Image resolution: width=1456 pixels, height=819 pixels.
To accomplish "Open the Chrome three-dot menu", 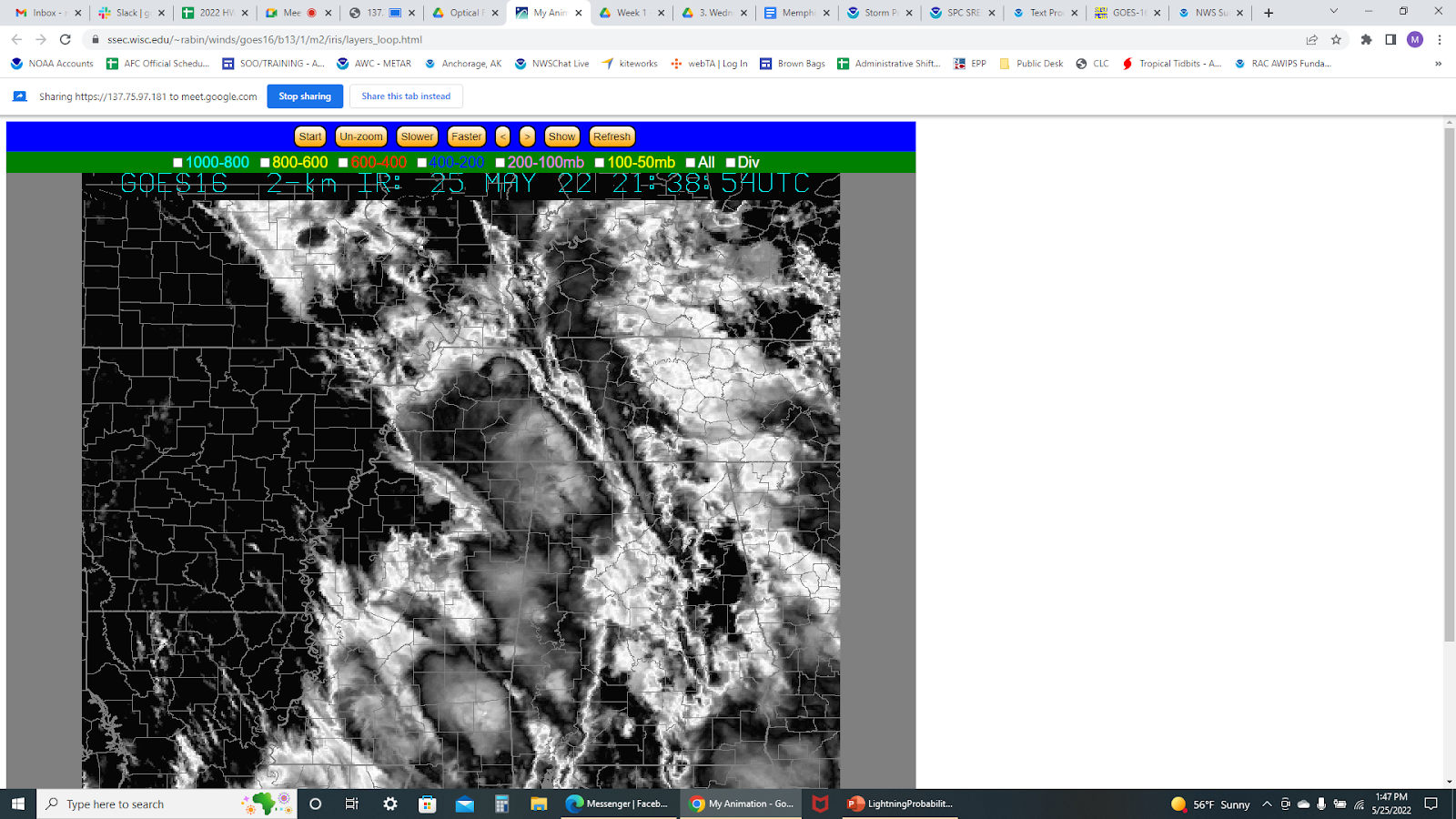I will click(x=1440, y=39).
